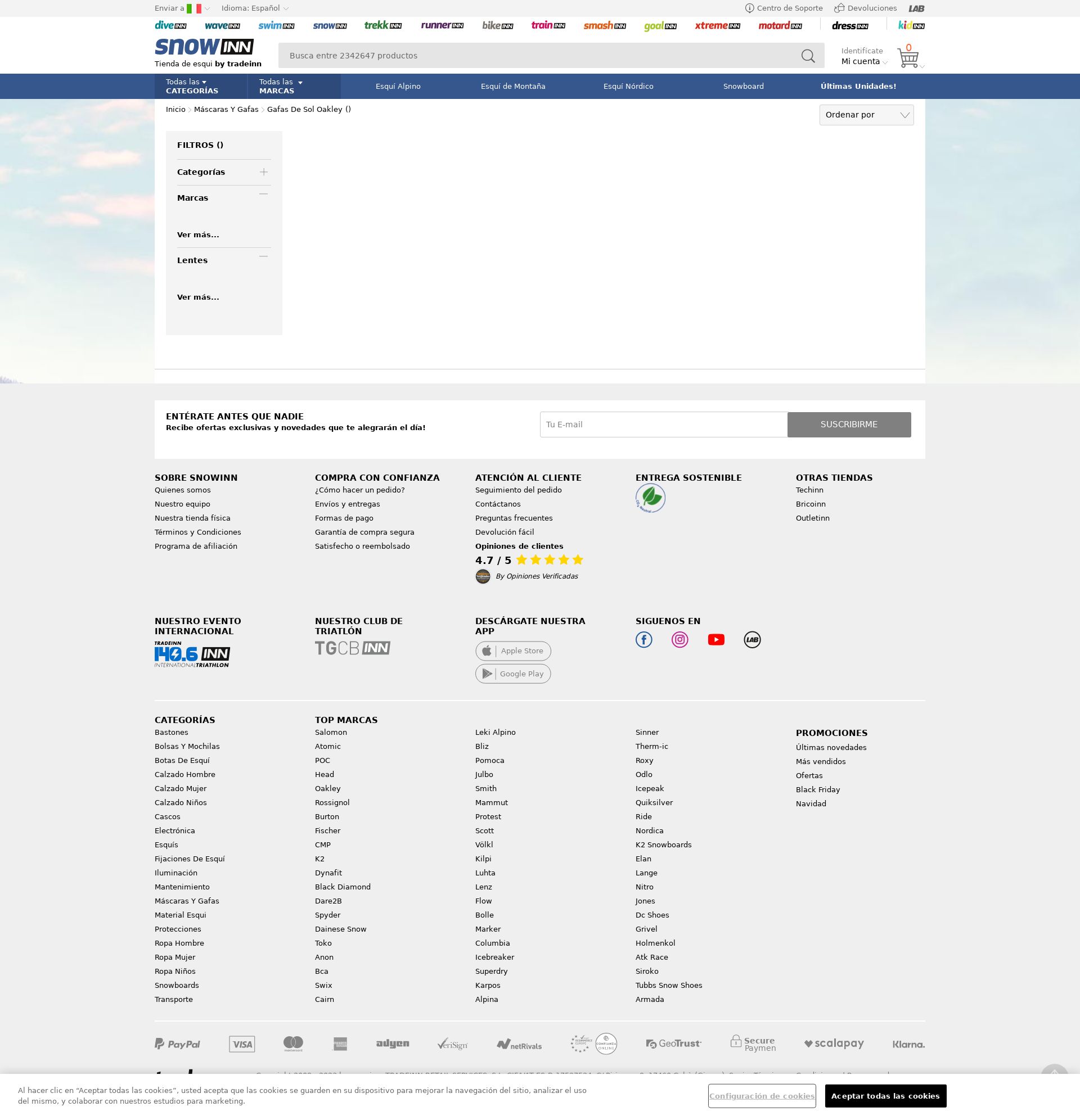
Task: Go to Esquí Nórdico menu
Action: (628, 86)
